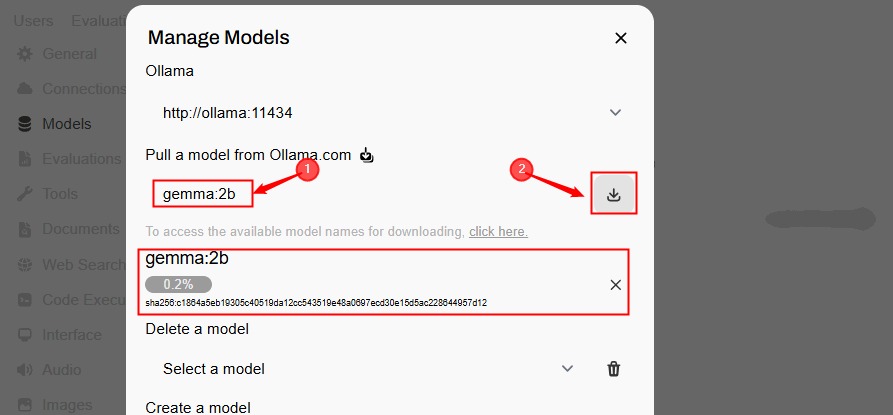Click the General gear icon in the sidebar
Screen dimensions: 893x415
[x=25, y=54]
